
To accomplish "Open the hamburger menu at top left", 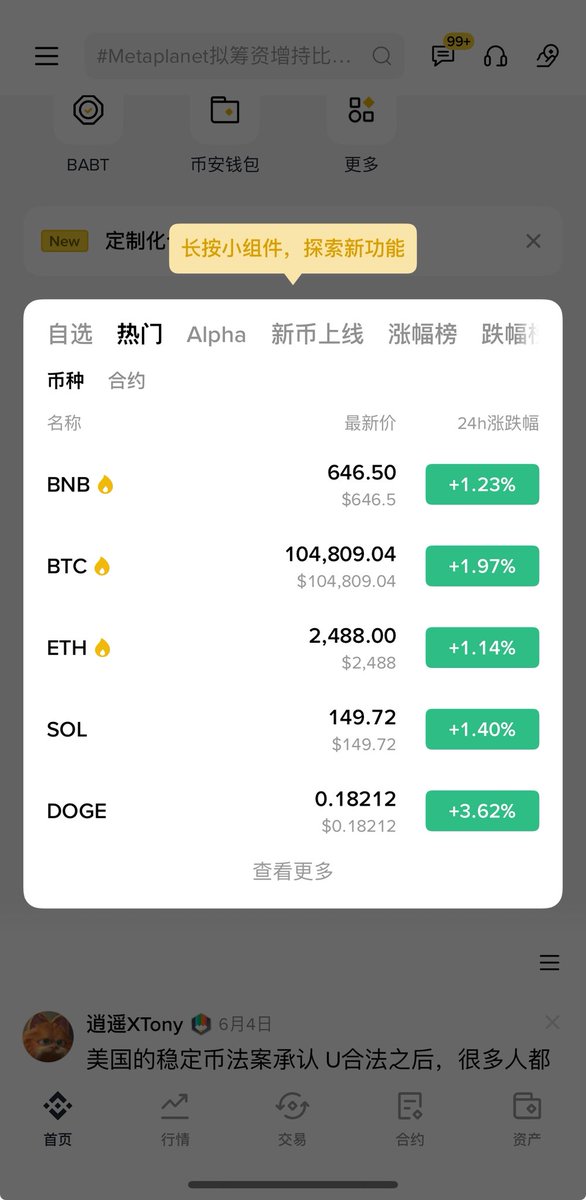I will (x=47, y=56).
